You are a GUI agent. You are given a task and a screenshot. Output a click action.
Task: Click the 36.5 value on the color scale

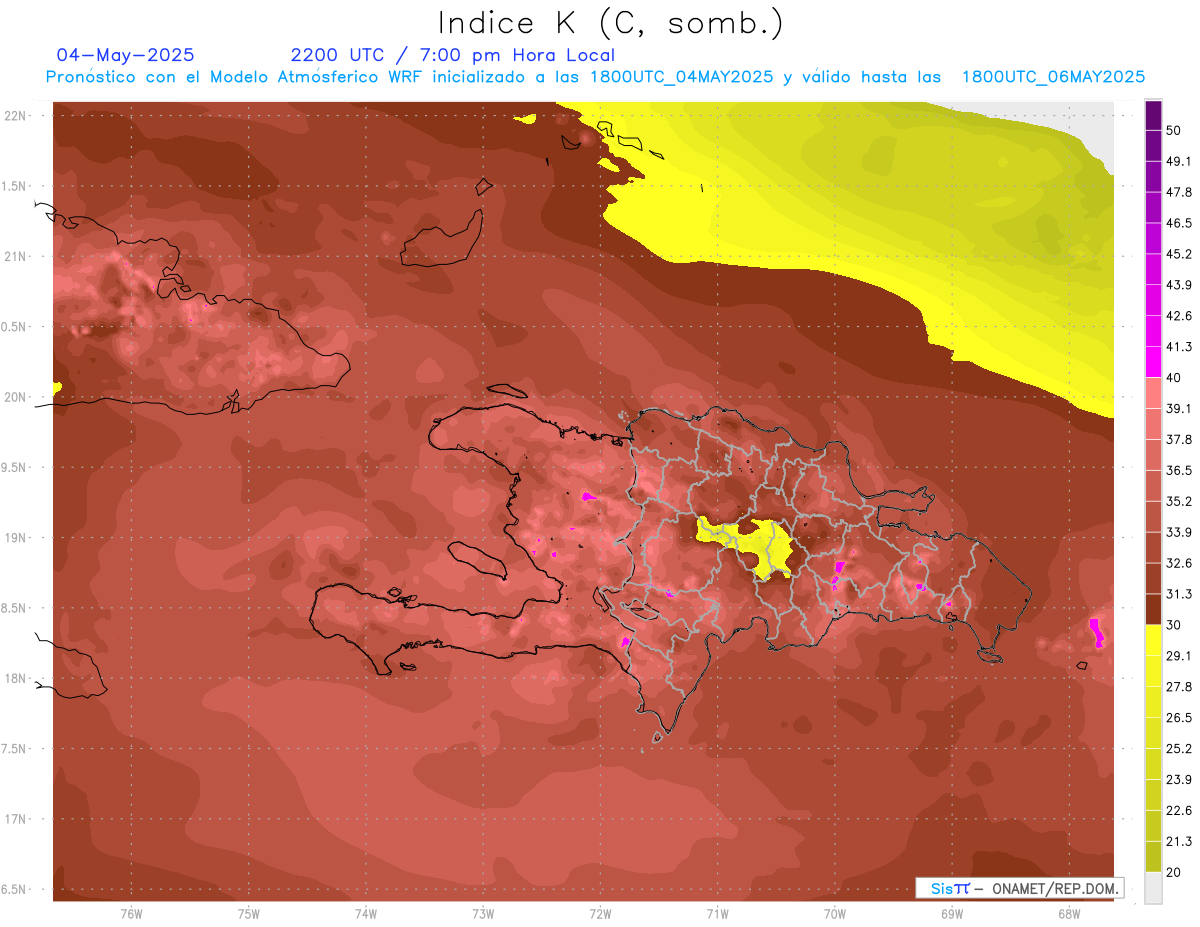[1179, 470]
